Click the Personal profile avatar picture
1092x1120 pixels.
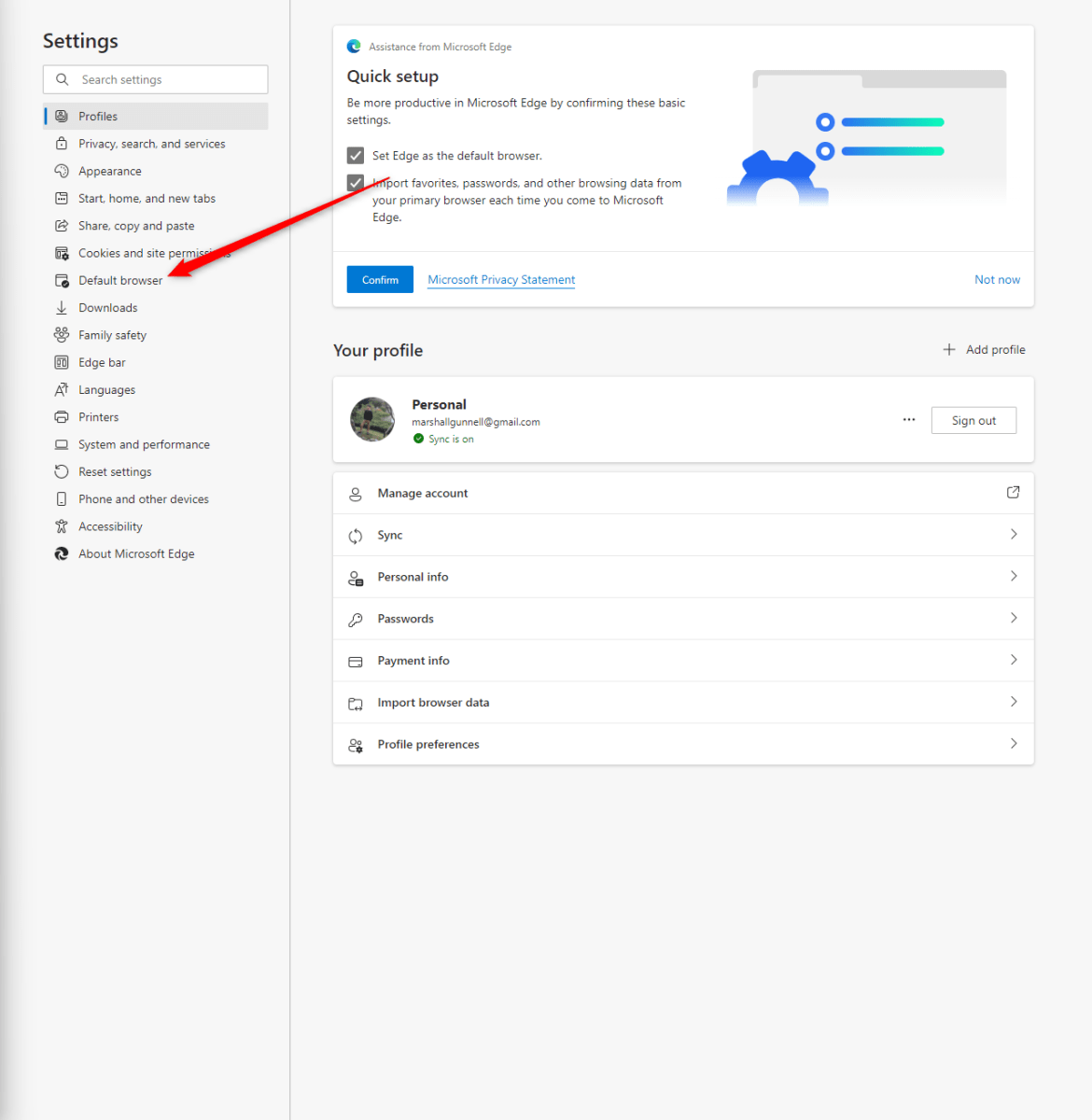372,419
